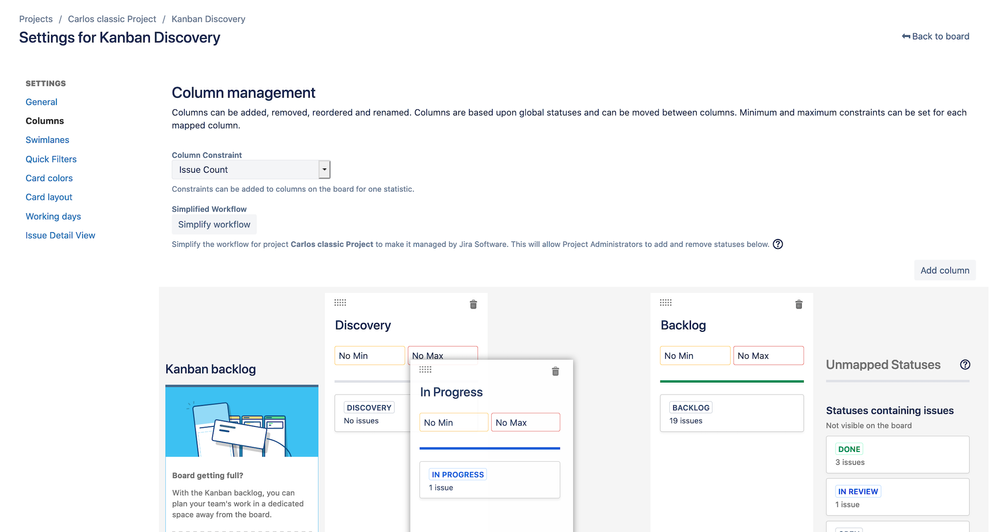The image size is (999, 532).
Task: Open help icon beside Unmapped Statuses
Action: point(965,364)
